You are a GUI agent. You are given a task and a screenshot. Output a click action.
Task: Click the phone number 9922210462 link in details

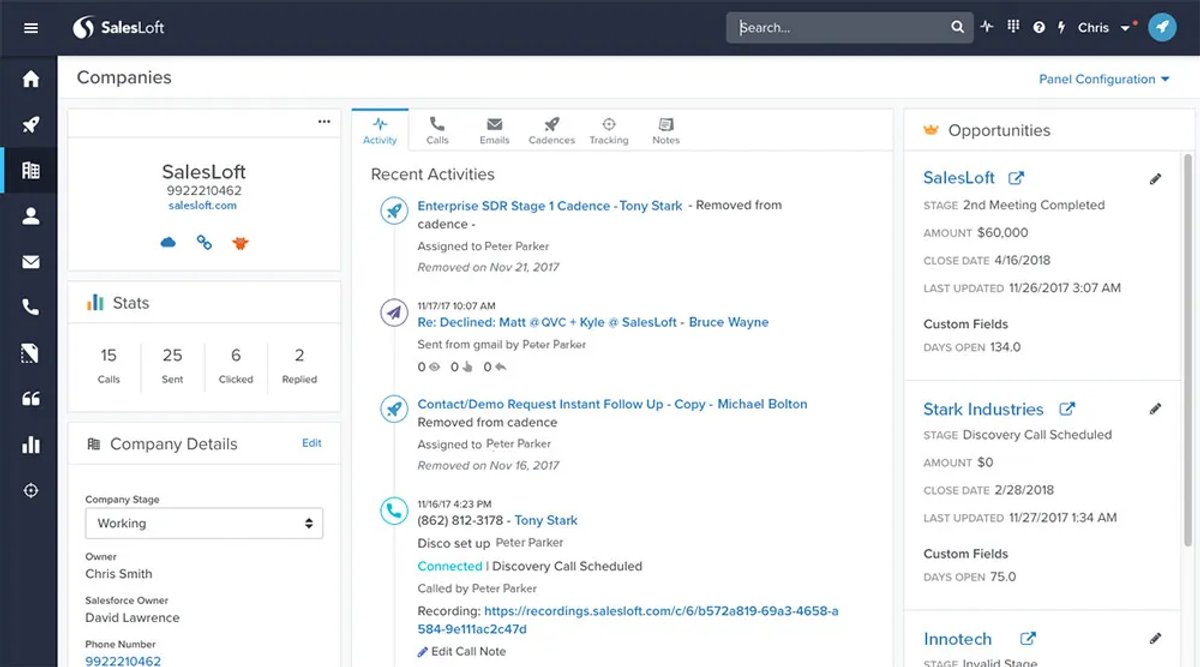coord(123,661)
